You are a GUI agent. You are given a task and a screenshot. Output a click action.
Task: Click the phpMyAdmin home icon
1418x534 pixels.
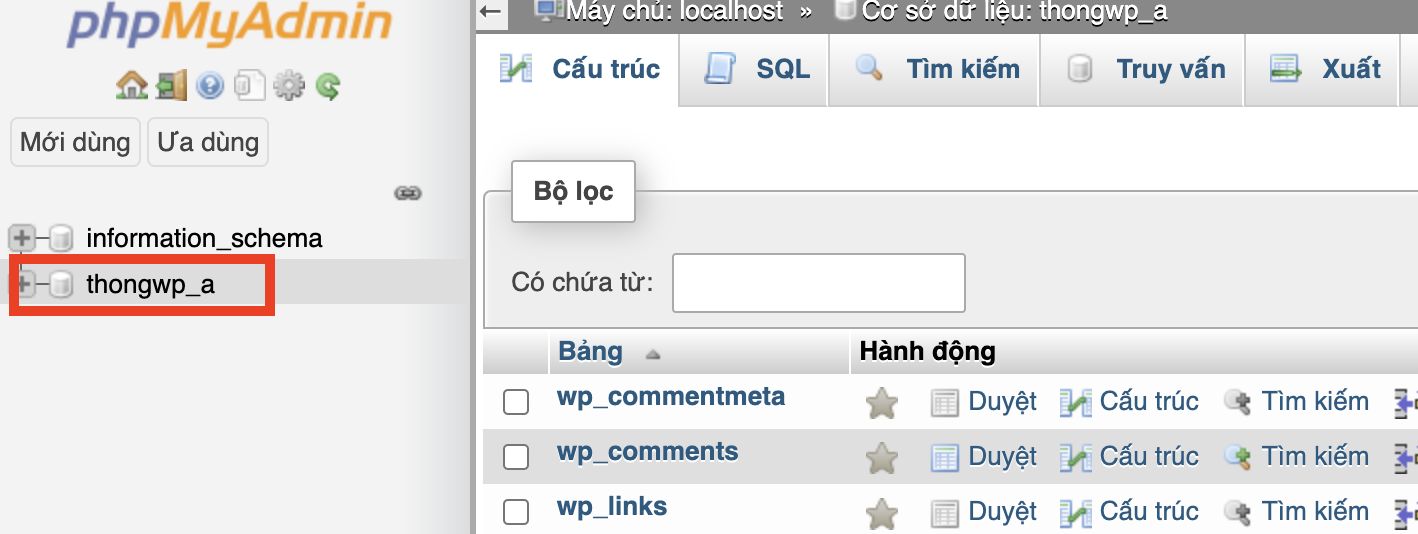point(131,86)
